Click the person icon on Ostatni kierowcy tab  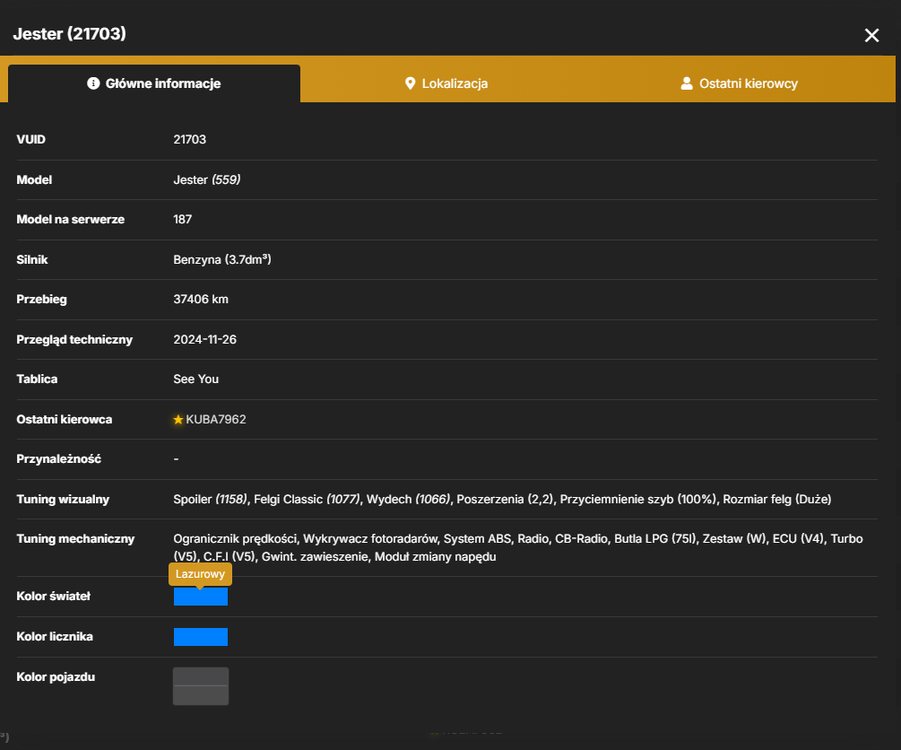[686, 83]
